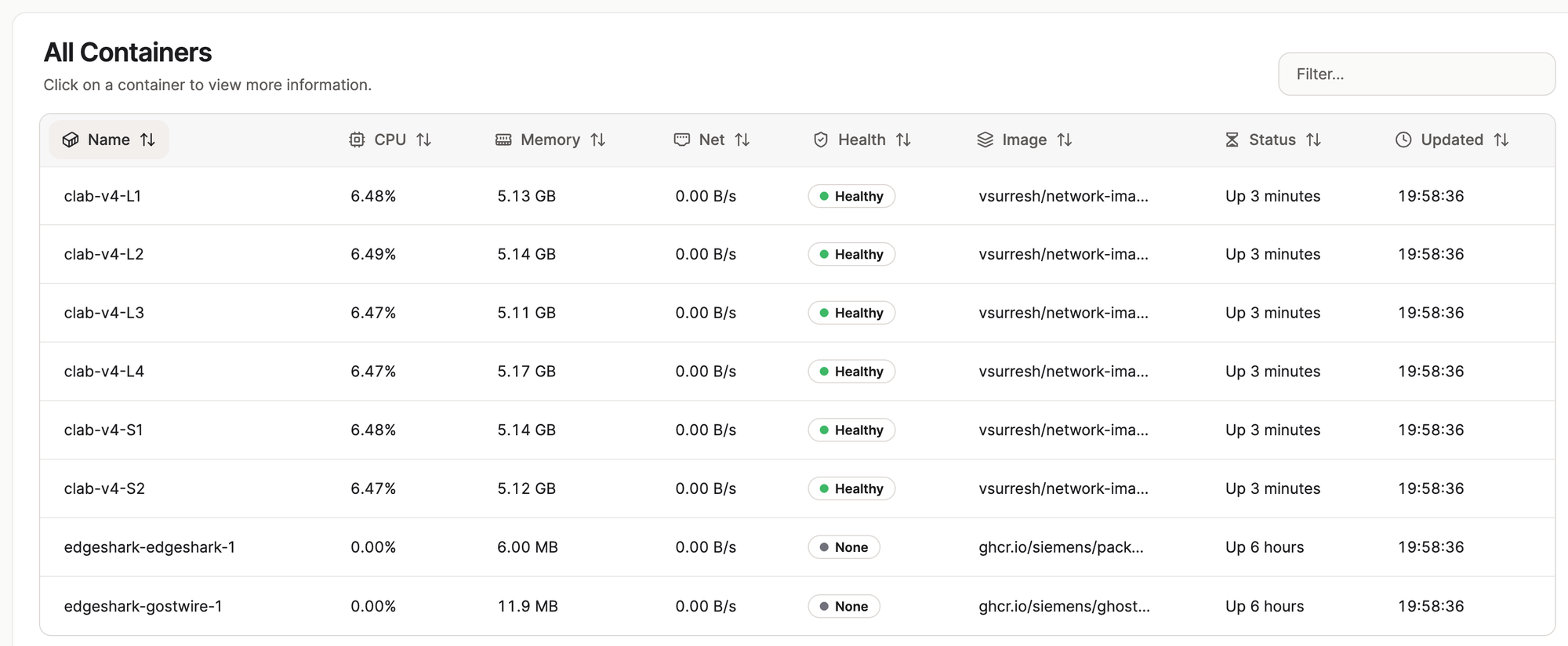
Task: Click 0.00% CPU value for edgeshark-edgeshark-1
Action: pos(373,547)
